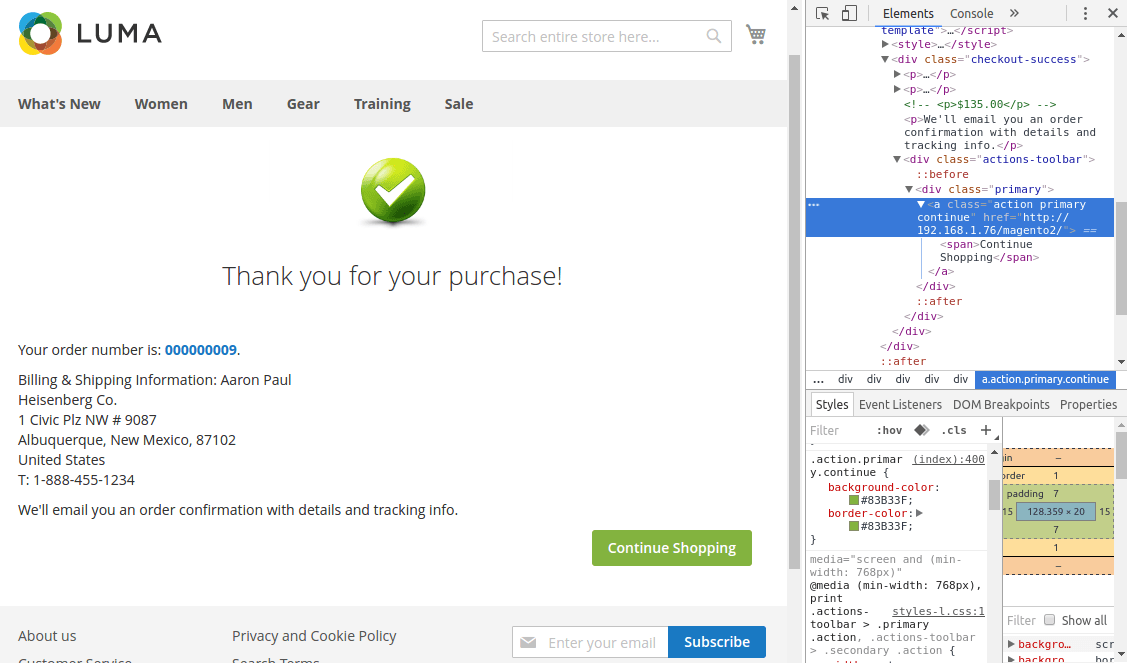Screen dimensions: 1127x663
Task: Click the Subscribe button
Action: 717,642
